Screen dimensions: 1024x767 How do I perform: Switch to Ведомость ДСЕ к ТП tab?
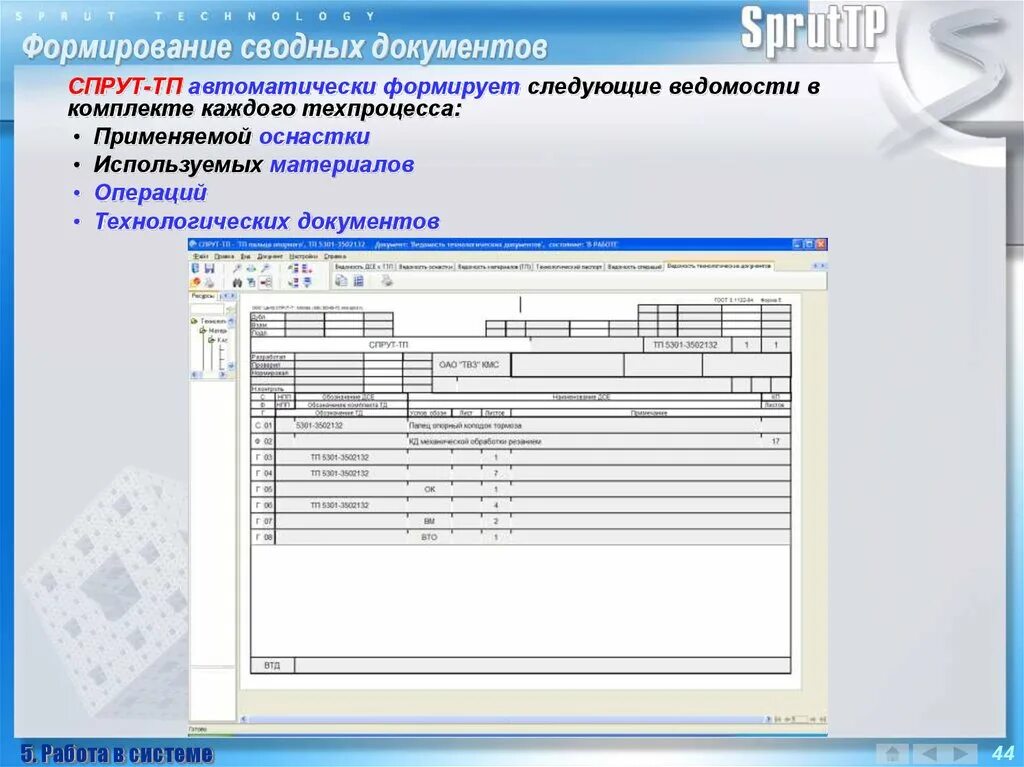[x=364, y=267]
